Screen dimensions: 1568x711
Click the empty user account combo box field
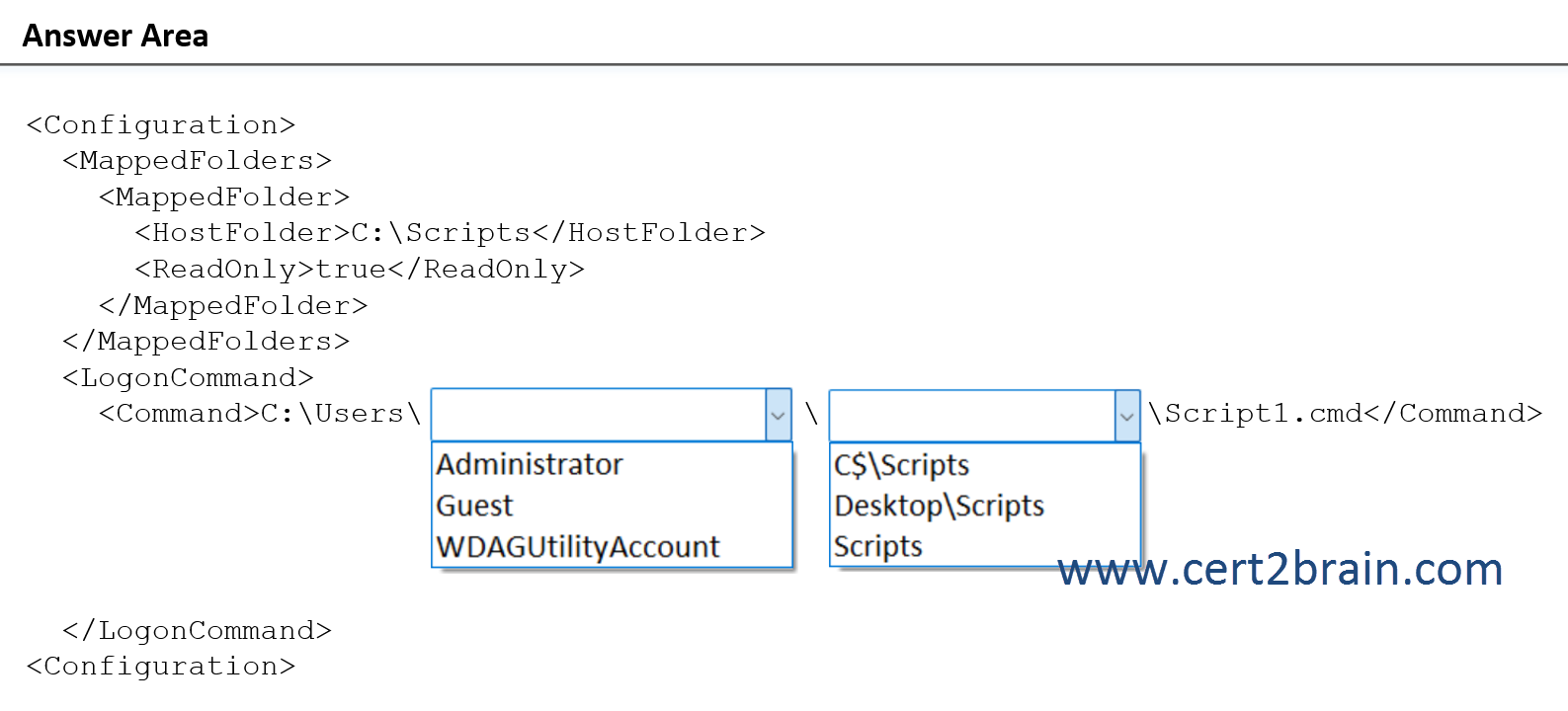599,415
